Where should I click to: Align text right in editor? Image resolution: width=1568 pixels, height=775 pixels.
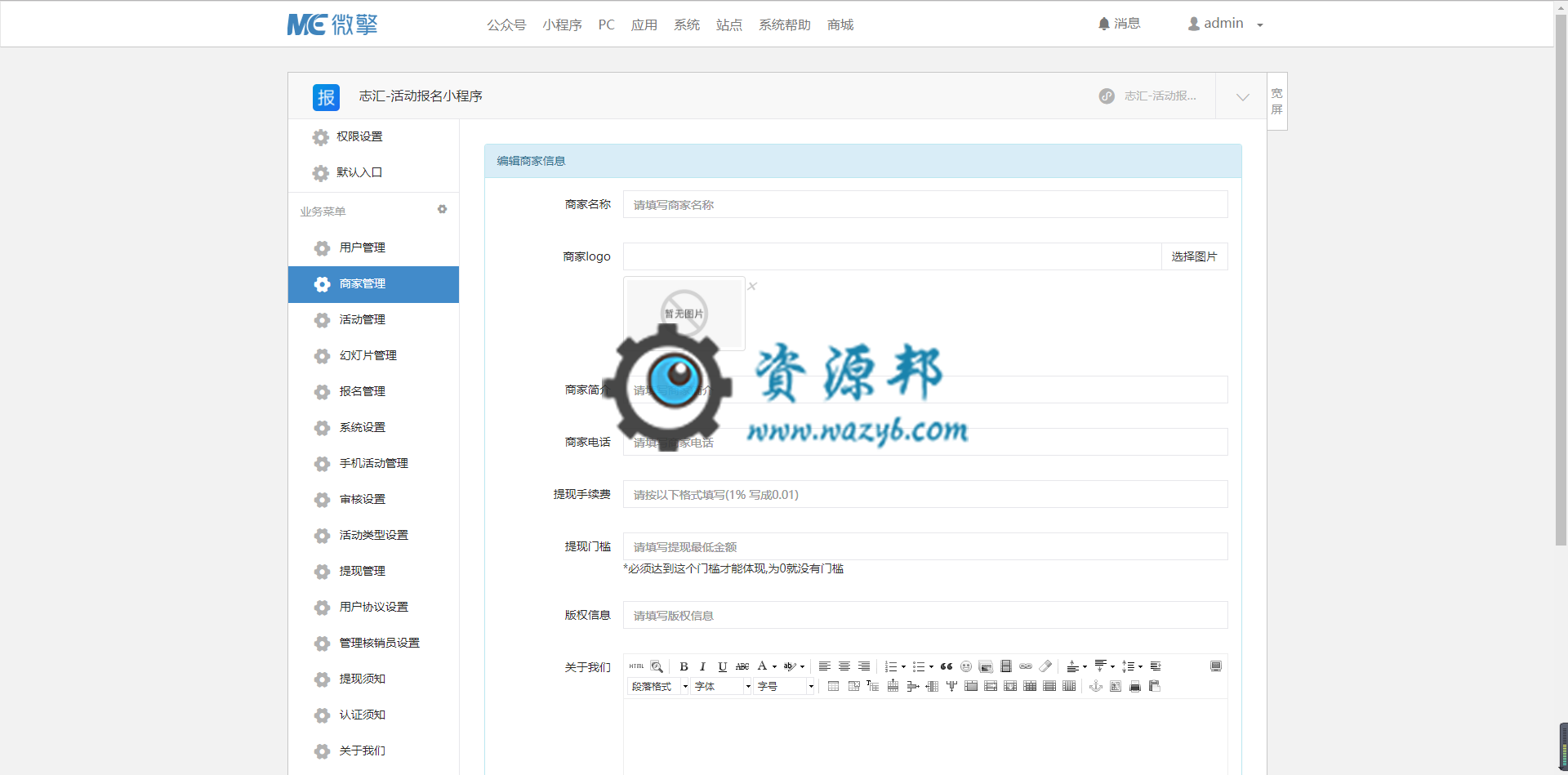[x=864, y=666]
